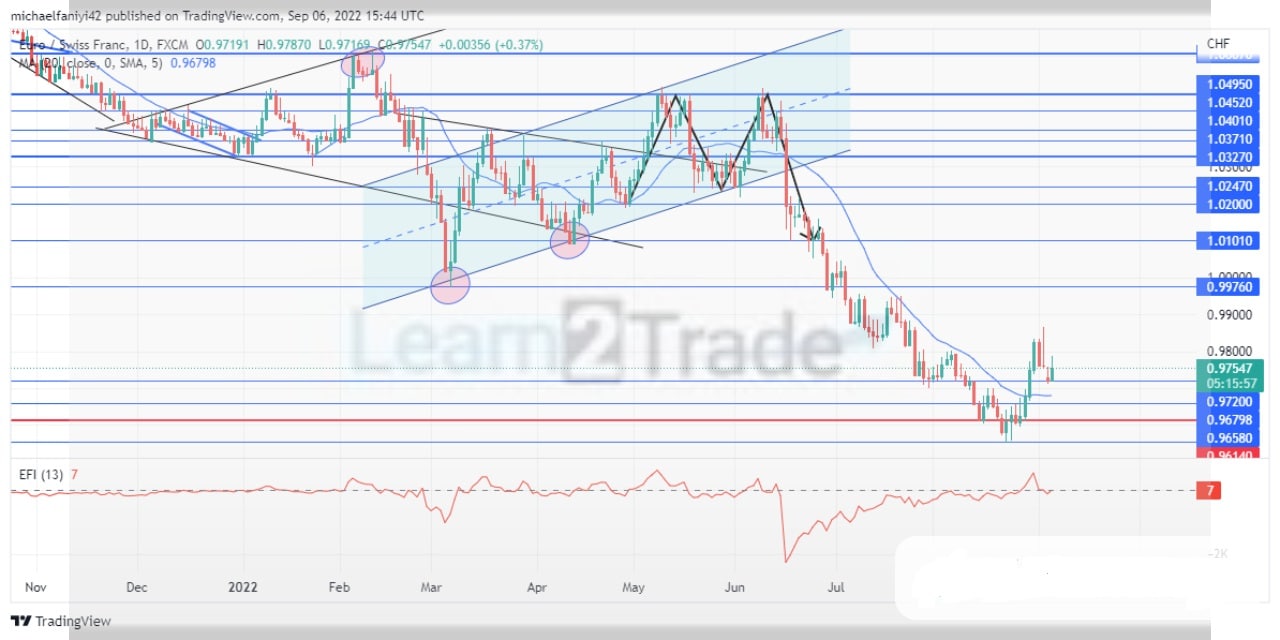
Task: Click the EFI (13) indicator label
Action: pos(41,474)
